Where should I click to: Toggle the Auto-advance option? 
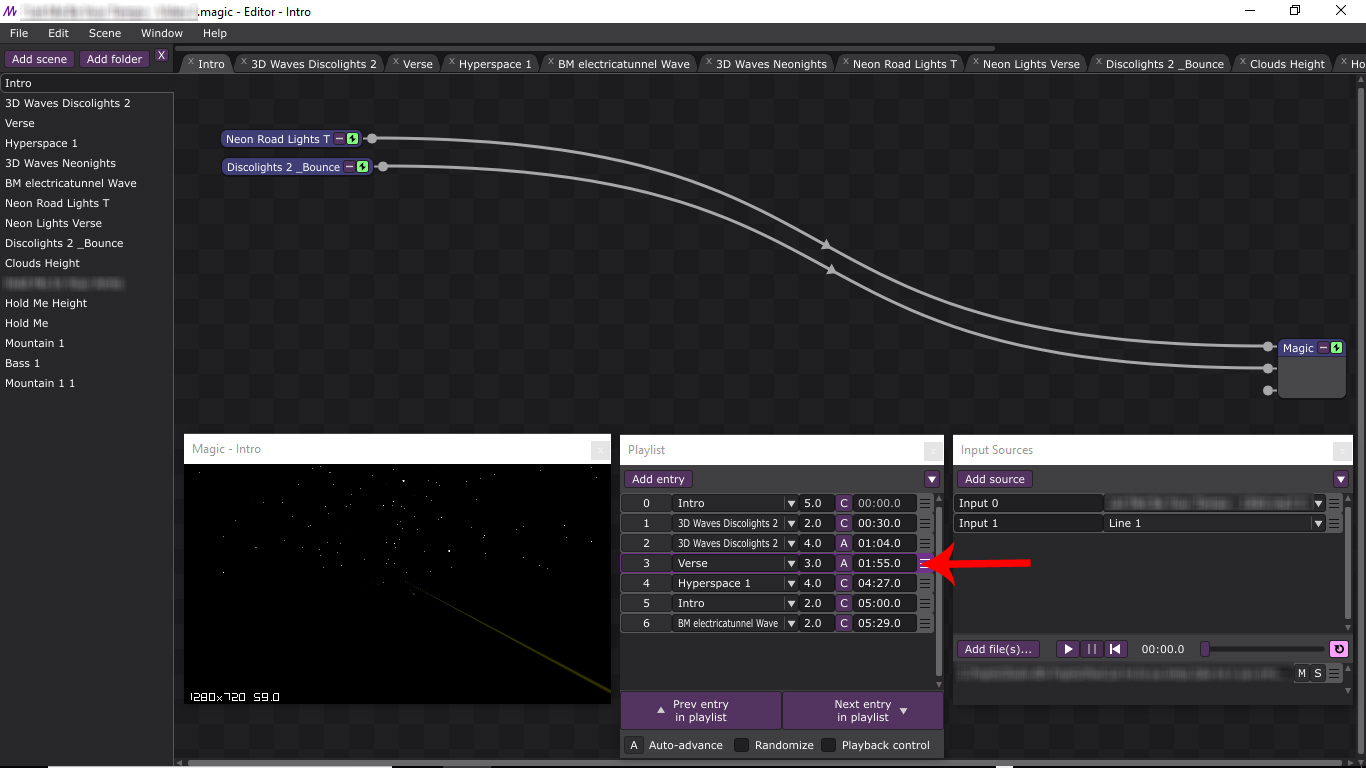(634, 745)
